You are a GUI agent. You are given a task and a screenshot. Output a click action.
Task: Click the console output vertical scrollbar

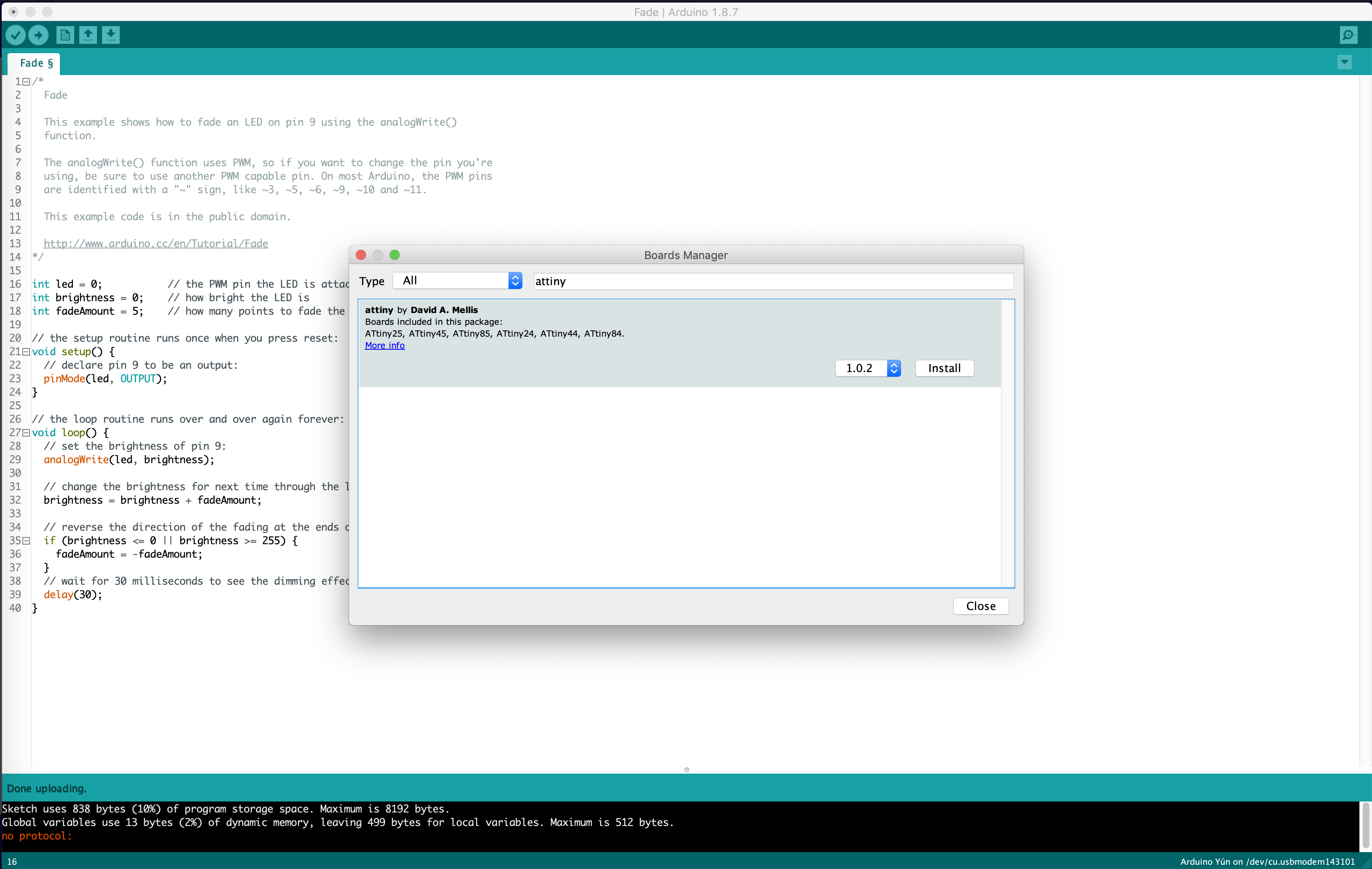[1365, 826]
